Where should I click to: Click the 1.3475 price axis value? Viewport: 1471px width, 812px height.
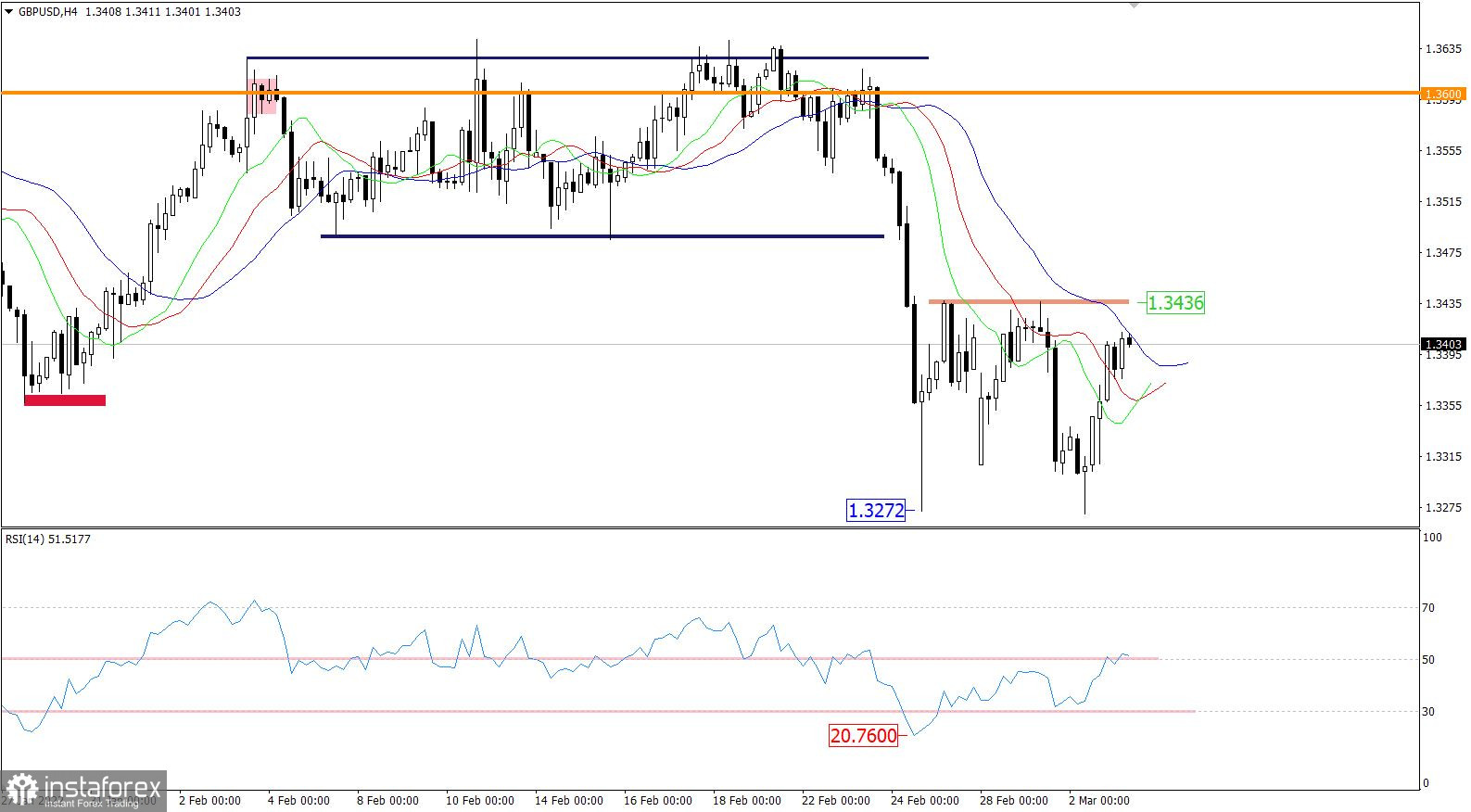(1443, 253)
